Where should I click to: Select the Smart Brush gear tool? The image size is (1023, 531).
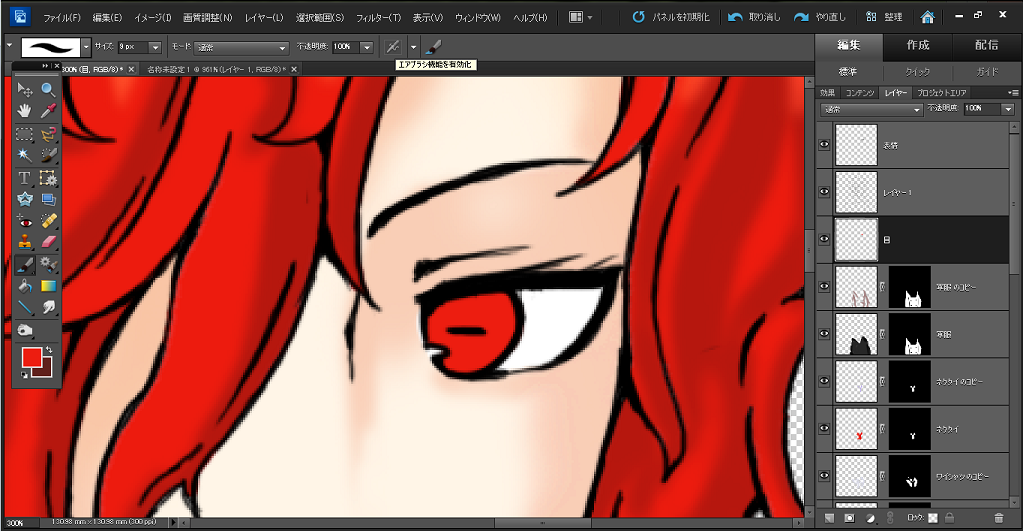pyautogui.click(x=48, y=264)
